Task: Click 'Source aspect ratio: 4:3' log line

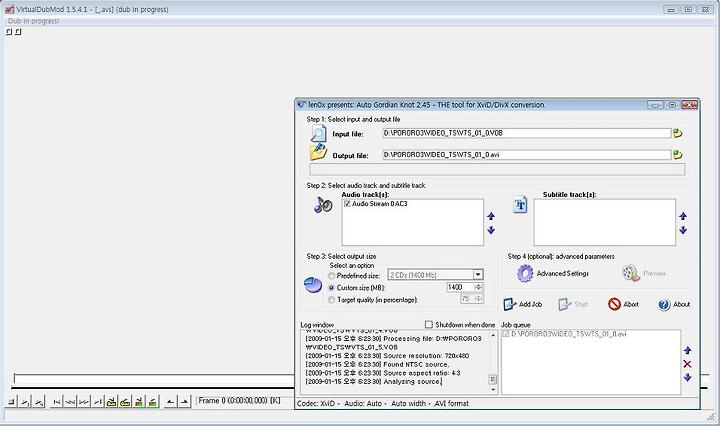Action: [x=382, y=373]
